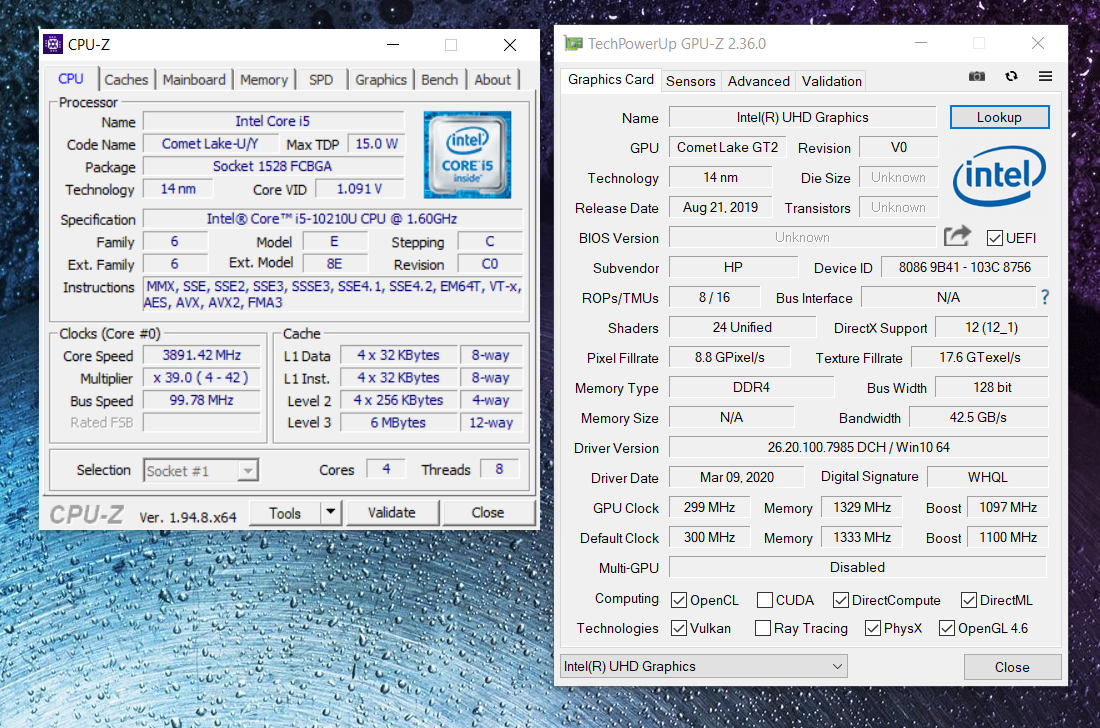This screenshot has width=1100, height=728.
Task: Open the Intel(R) UHD Graphics GPU selector
Action: pos(703,666)
